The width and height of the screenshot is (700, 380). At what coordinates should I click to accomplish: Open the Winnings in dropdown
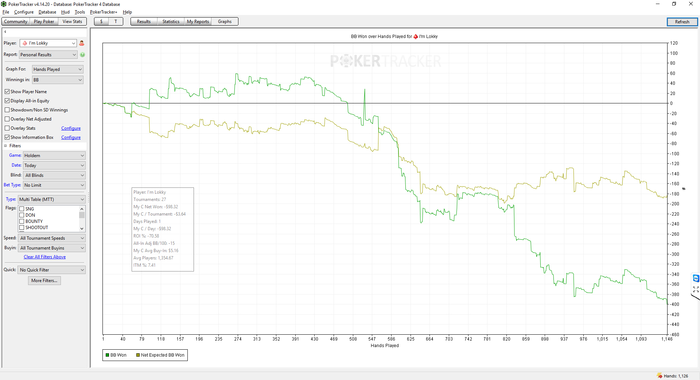coord(58,80)
